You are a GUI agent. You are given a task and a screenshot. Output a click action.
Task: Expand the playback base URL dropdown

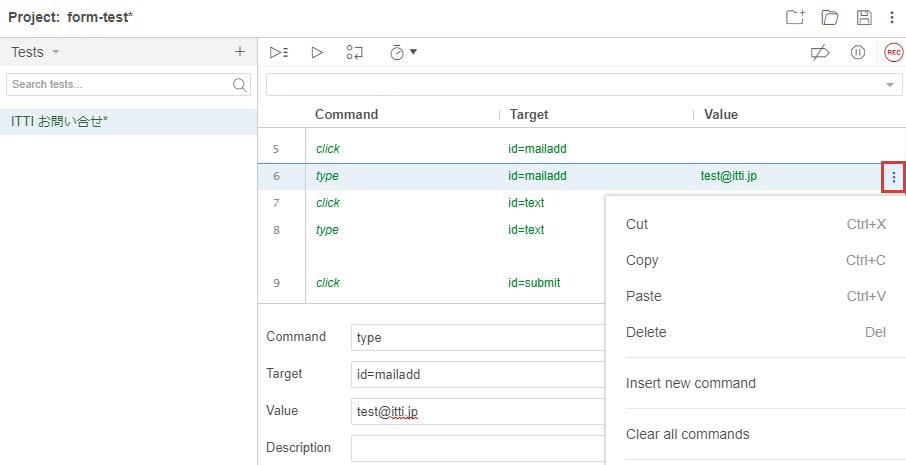[x=889, y=85]
